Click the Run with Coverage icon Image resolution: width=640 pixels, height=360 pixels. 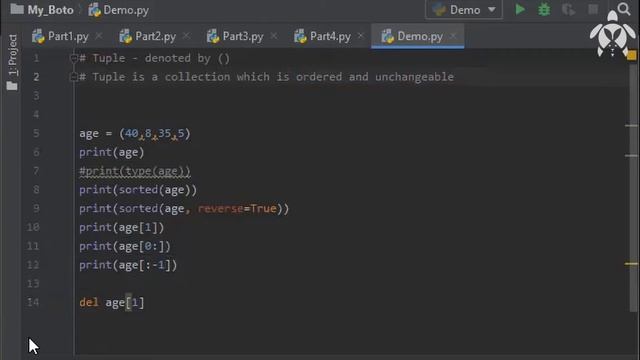pyautogui.click(x=568, y=9)
